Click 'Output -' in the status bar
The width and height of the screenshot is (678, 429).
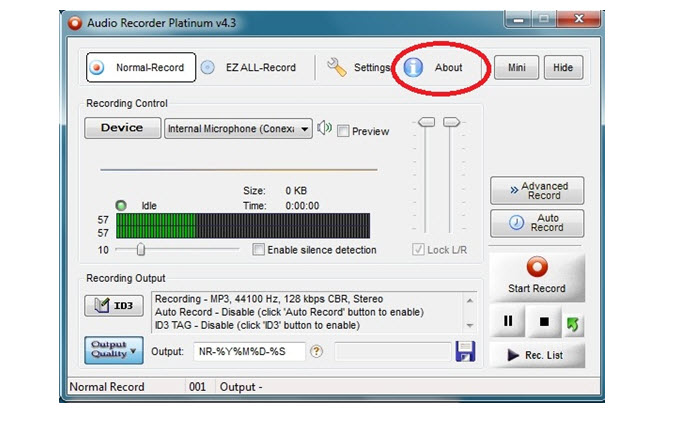coord(241,387)
